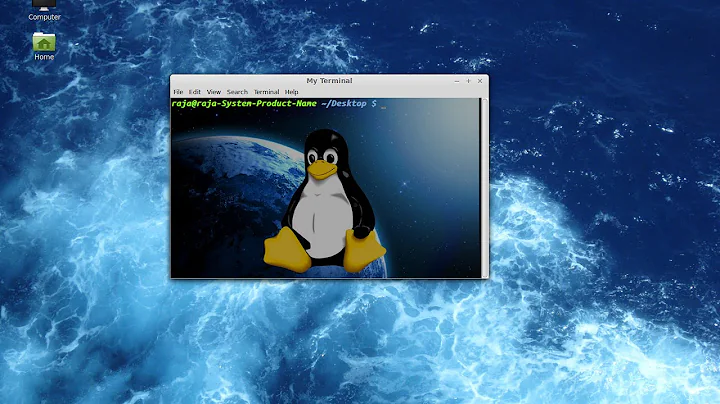The height and width of the screenshot is (404, 720).
Task: Open the View menu in My Terminal
Action: [214, 92]
